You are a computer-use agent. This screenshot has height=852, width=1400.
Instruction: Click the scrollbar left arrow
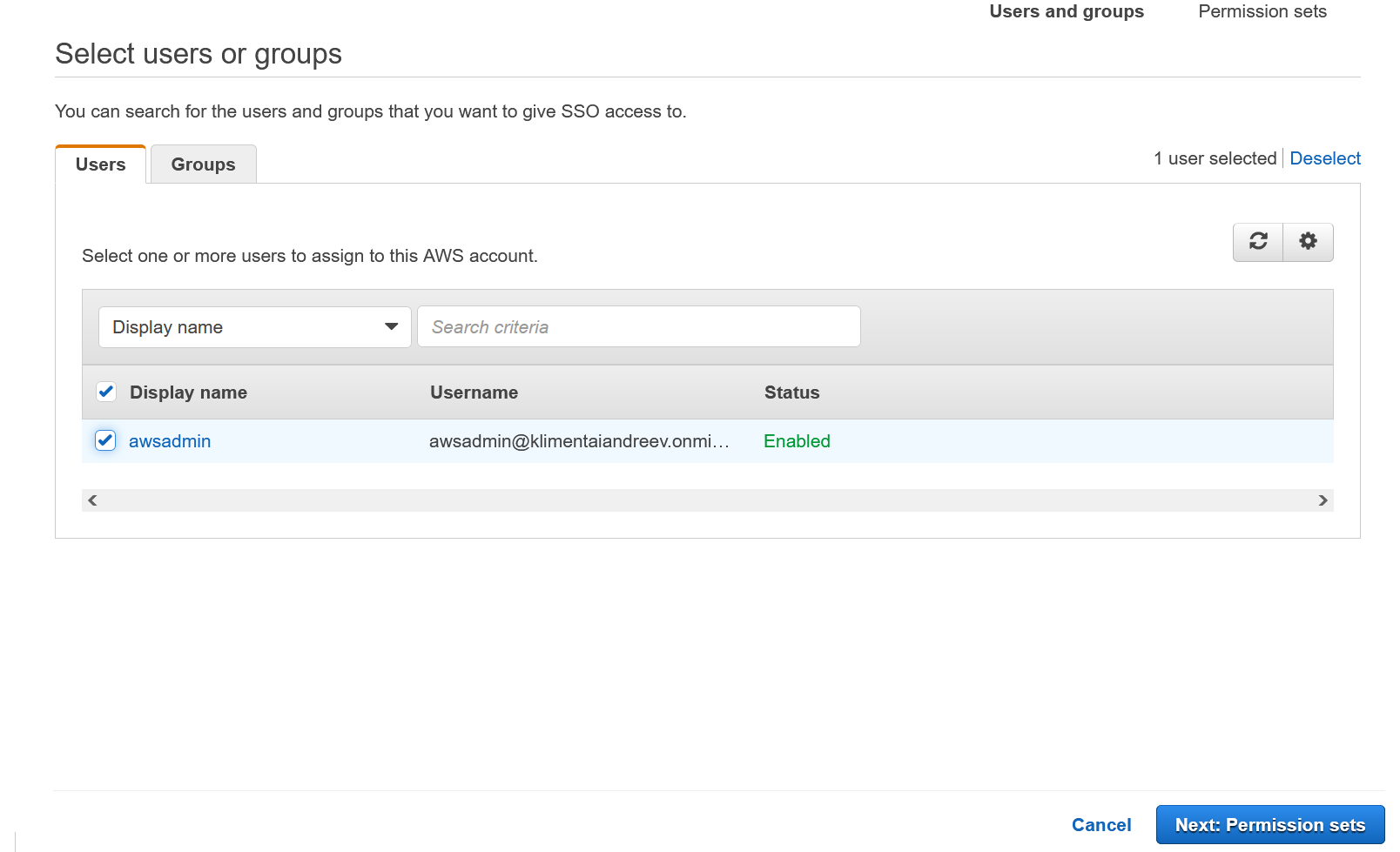coord(92,500)
